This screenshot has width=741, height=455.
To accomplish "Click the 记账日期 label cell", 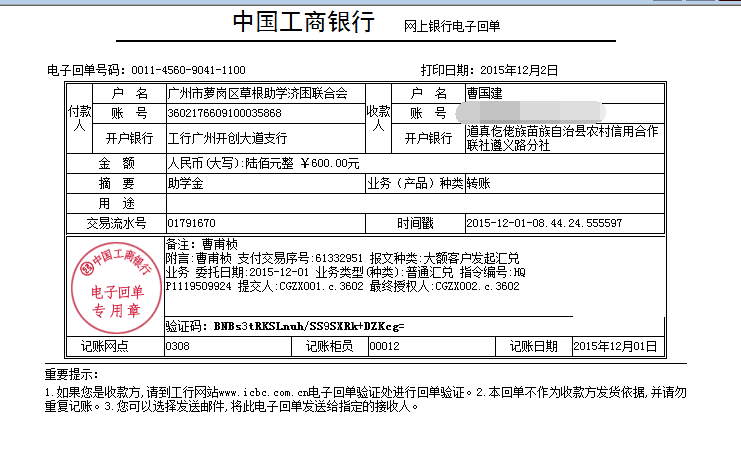I will 534,346.
